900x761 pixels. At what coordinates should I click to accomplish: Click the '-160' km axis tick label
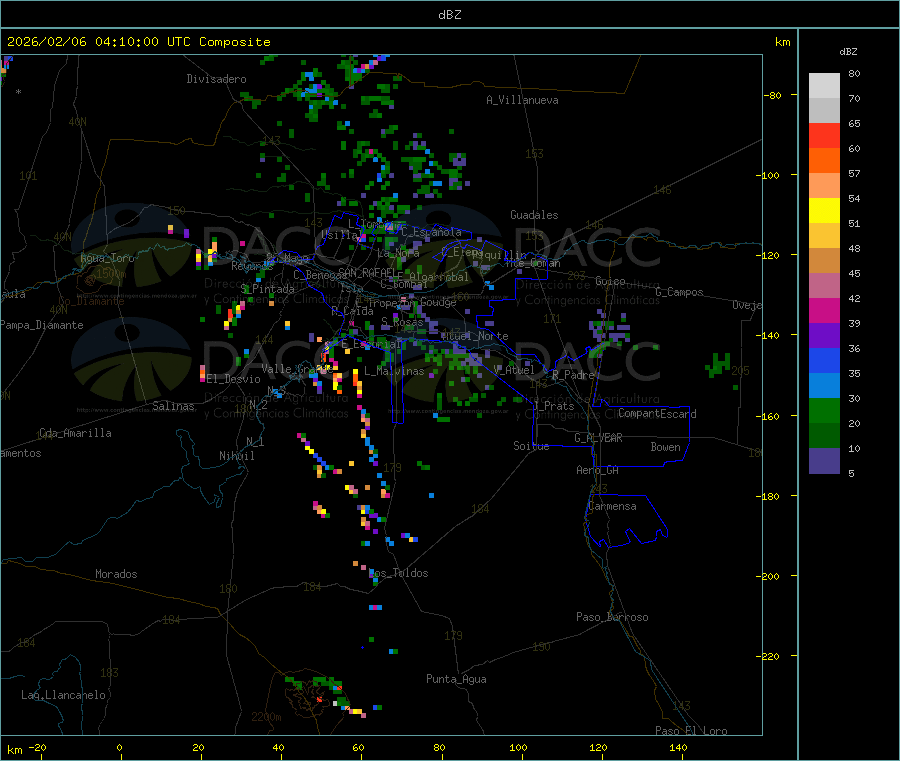click(768, 416)
